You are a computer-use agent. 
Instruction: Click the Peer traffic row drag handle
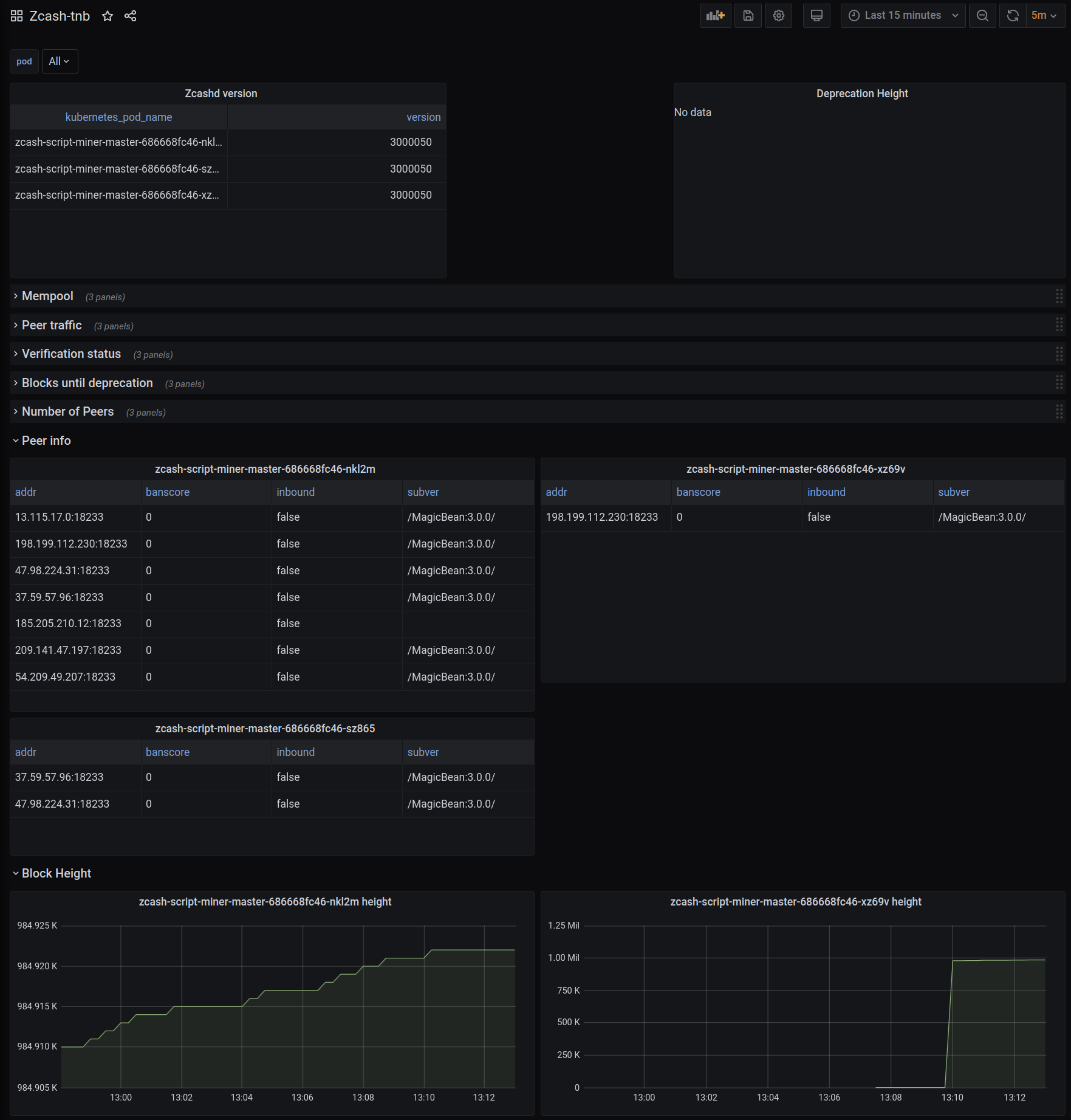pyautogui.click(x=1059, y=325)
